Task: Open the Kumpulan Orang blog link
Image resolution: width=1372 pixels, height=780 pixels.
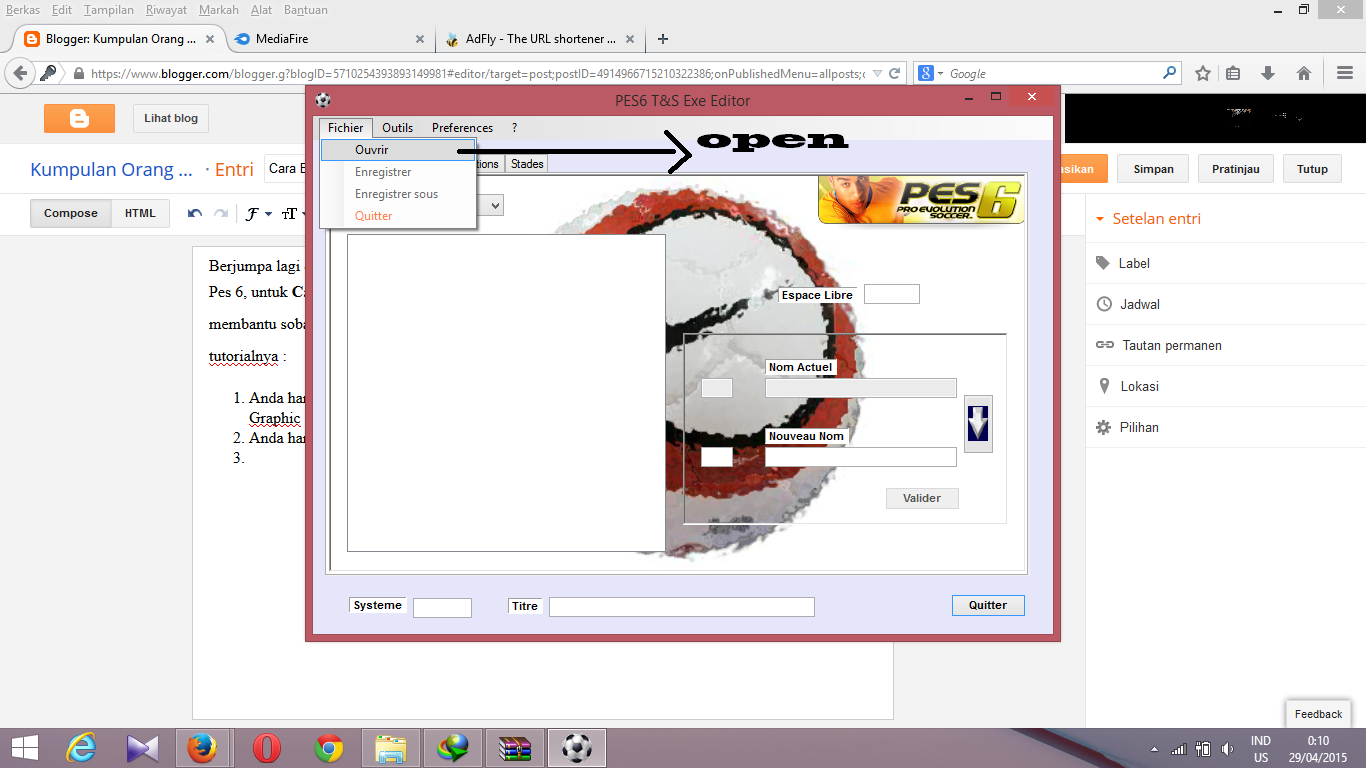Action: [111, 169]
